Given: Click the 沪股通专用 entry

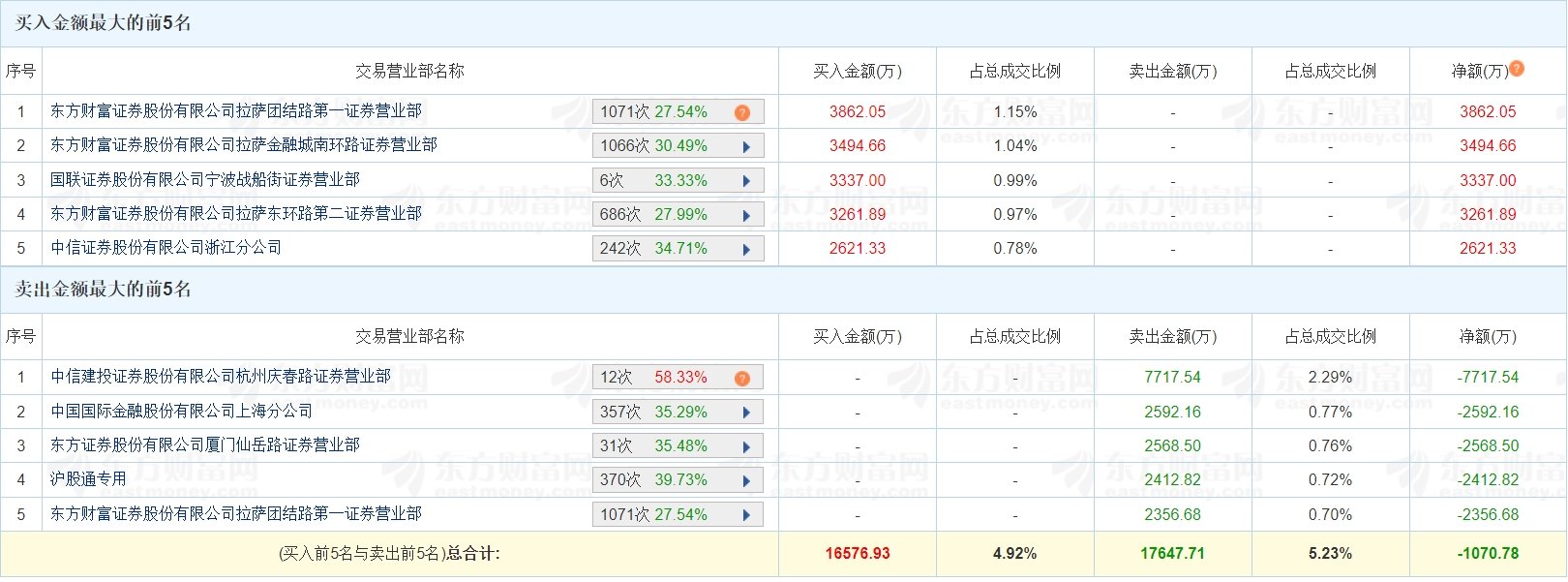Looking at the screenshot, I should pos(88,478).
